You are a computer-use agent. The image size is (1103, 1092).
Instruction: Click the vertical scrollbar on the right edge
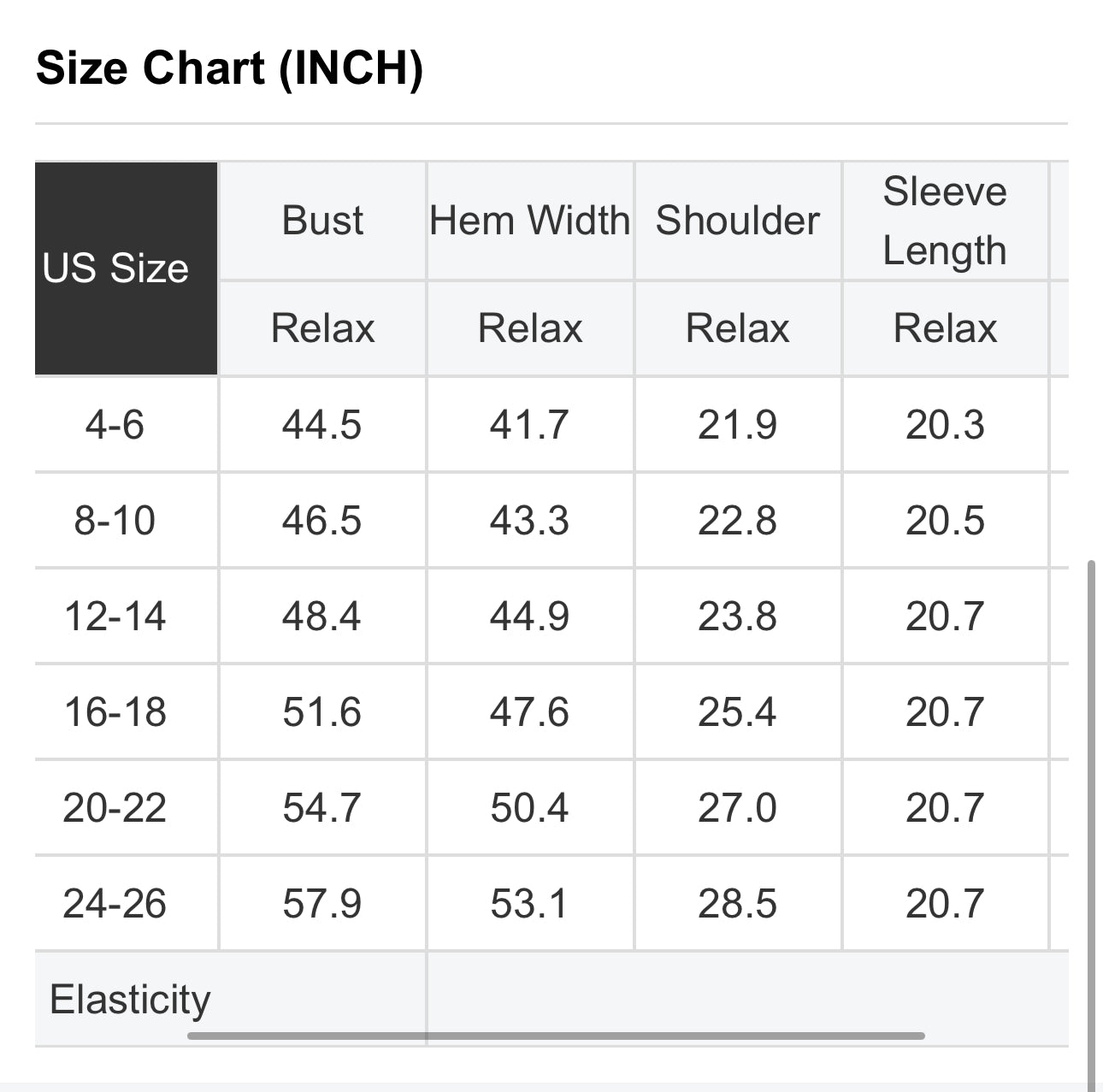pyautogui.click(x=1090, y=821)
